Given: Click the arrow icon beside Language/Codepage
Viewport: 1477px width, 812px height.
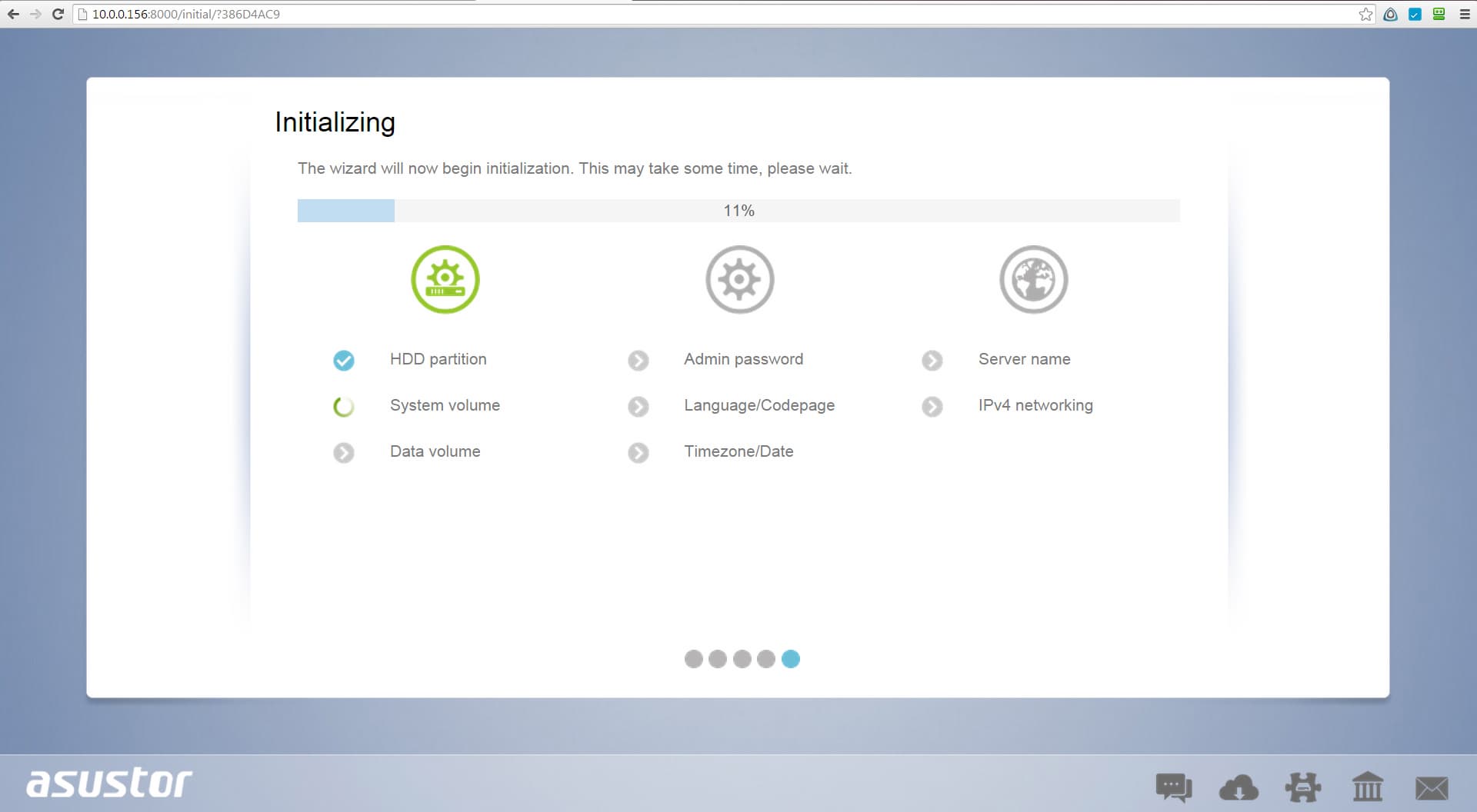Looking at the screenshot, I should 638,406.
